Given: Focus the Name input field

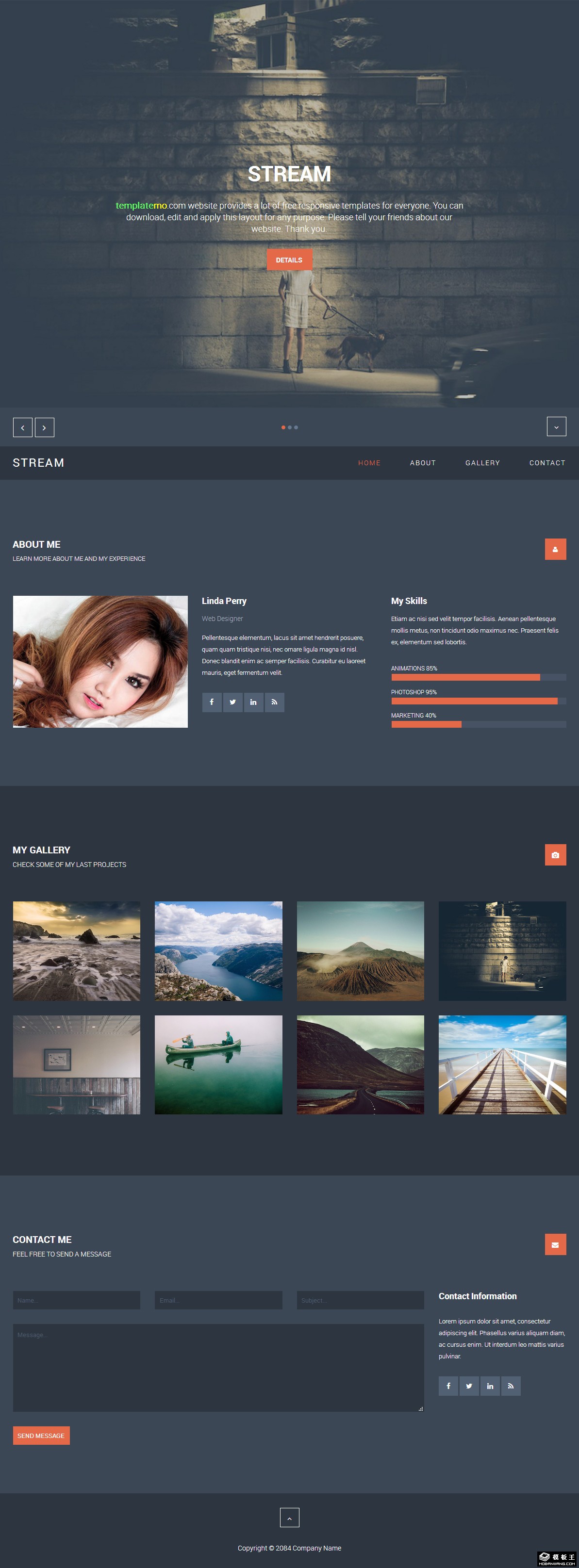Looking at the screenshot, I should (x=77, y=1300).
